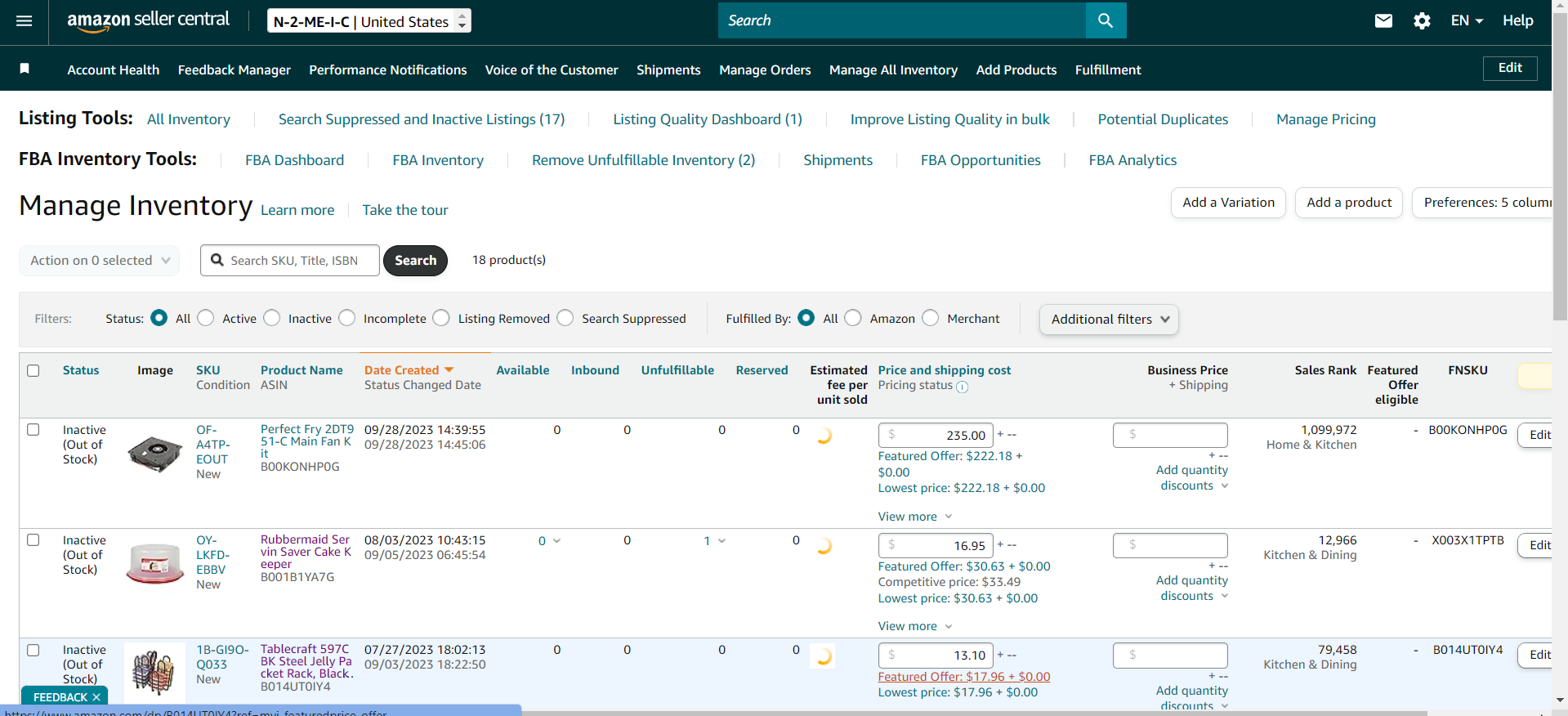Viewport: 1568px width, 716px height.
Task: Click Edit button in navigation bar
Action: point(1510,69)
